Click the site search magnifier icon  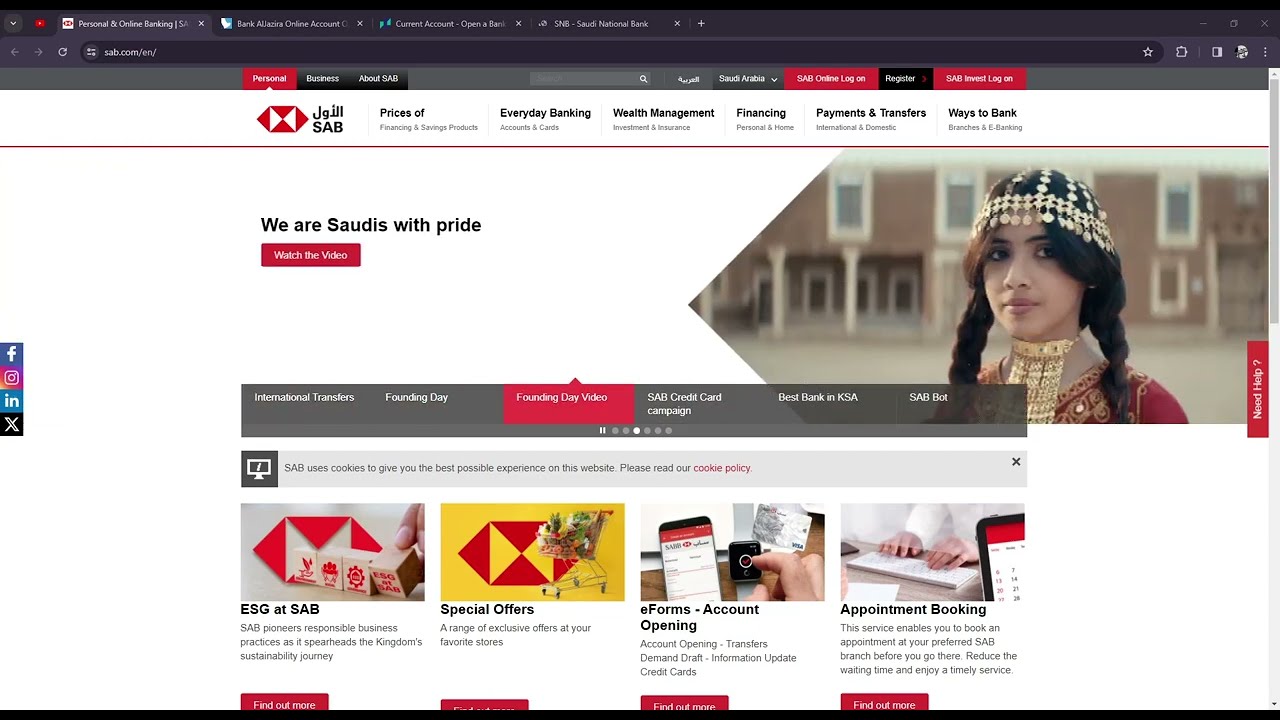pos(643,79)
